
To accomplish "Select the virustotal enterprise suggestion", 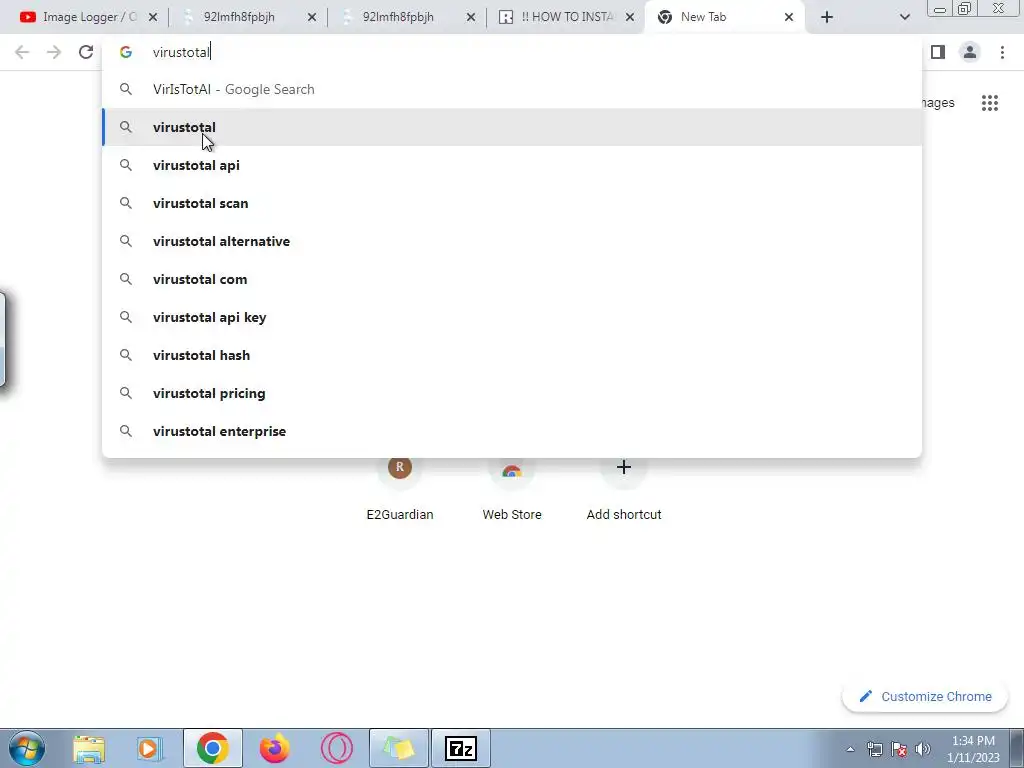I will click(x=512, y=431).
